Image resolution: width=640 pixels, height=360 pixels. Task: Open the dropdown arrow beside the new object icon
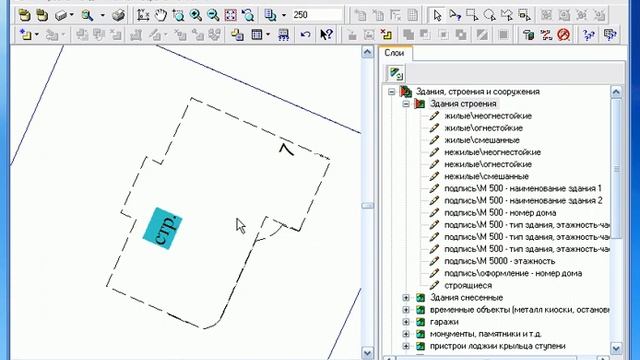pyautogui.click(x=37, y=35)
